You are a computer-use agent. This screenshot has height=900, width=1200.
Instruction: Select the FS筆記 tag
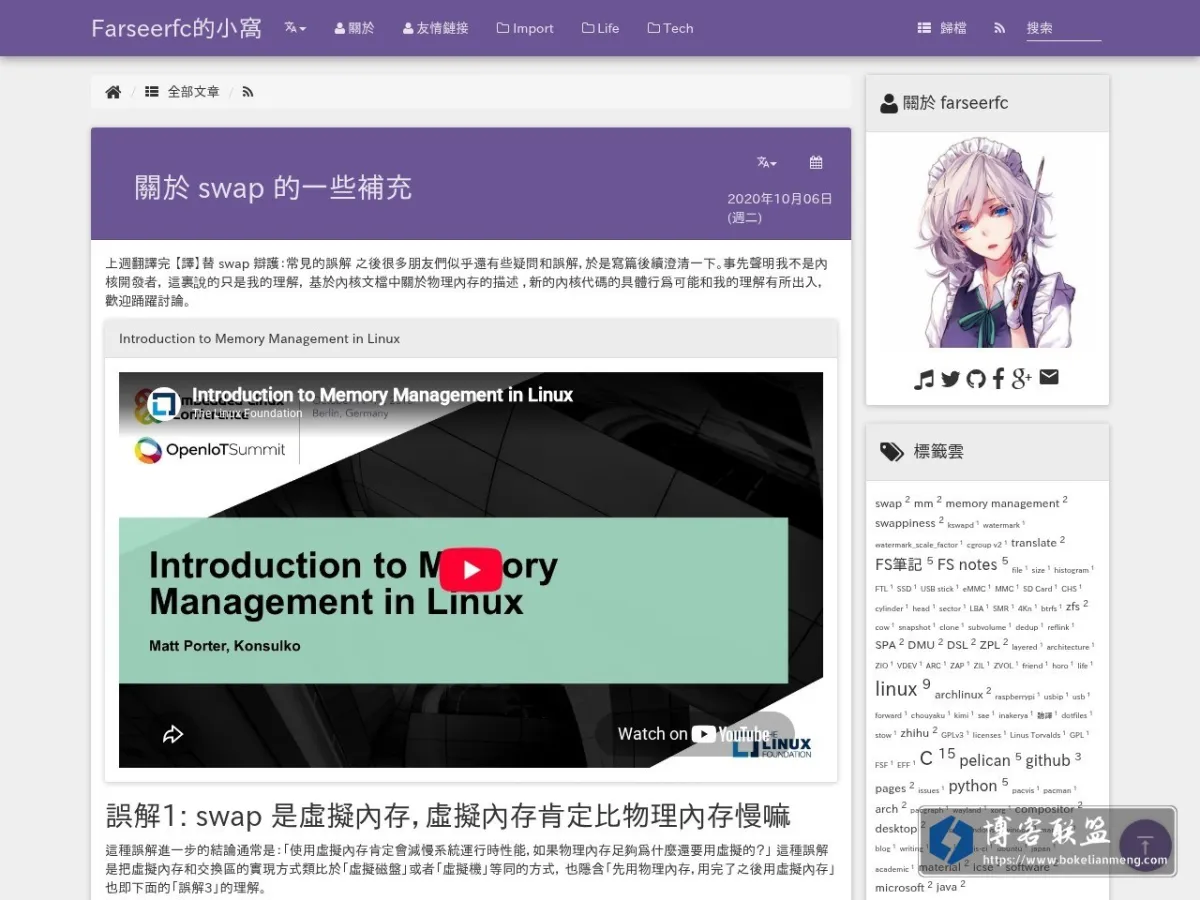point(899,565)
